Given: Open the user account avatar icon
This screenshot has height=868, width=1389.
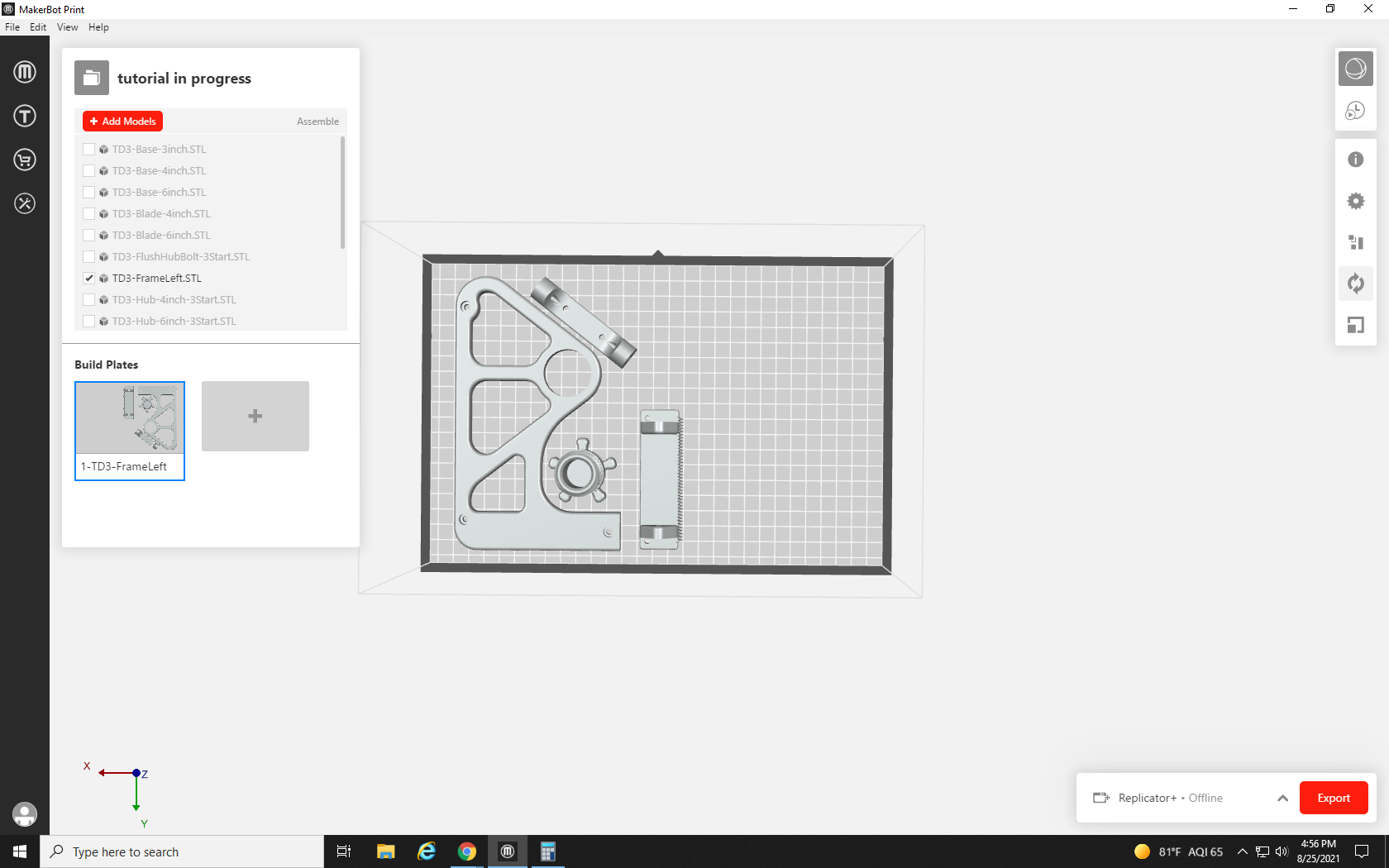Looking at the screenshot, I should pos(25,814).
